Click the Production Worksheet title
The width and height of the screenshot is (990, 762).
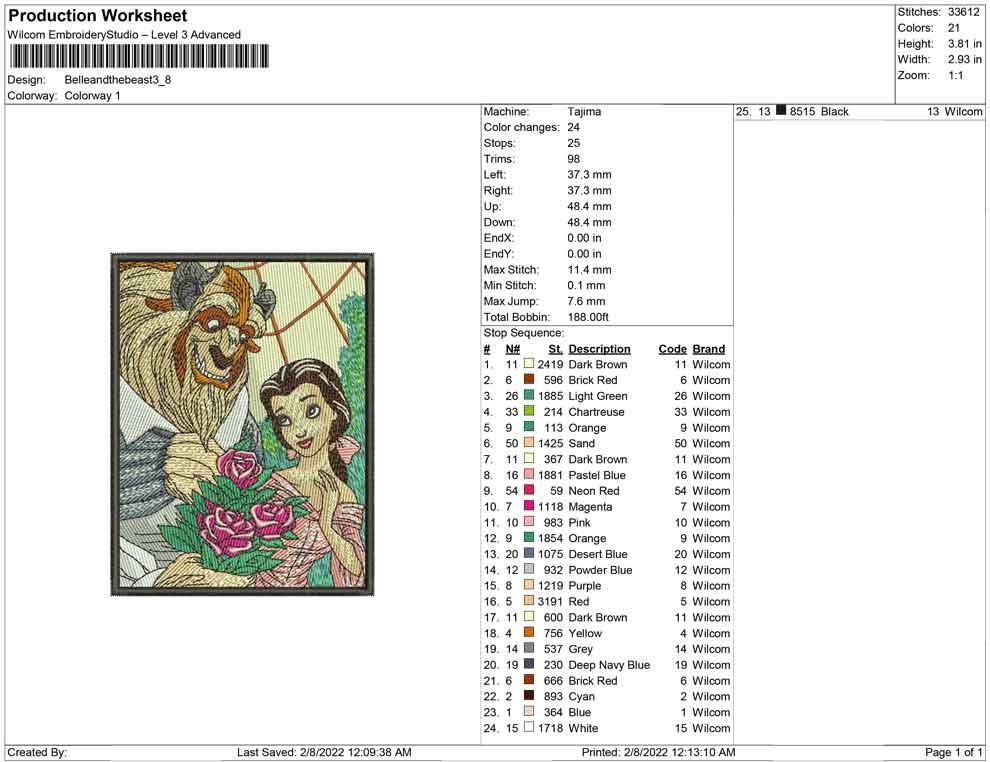coord(98,15)
